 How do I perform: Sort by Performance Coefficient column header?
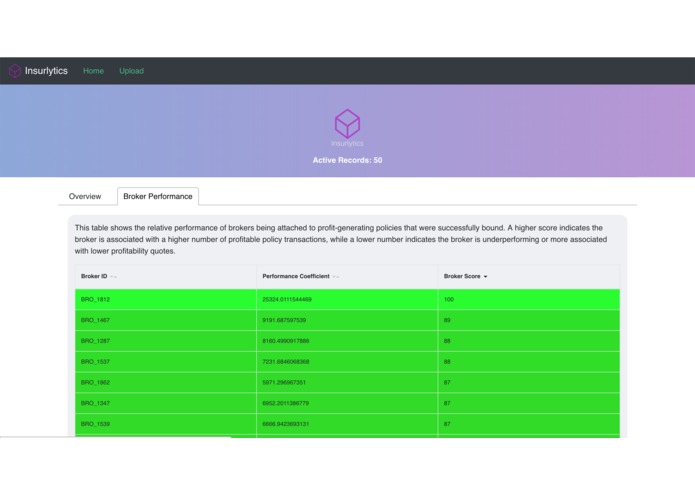(x=347, y=276)
